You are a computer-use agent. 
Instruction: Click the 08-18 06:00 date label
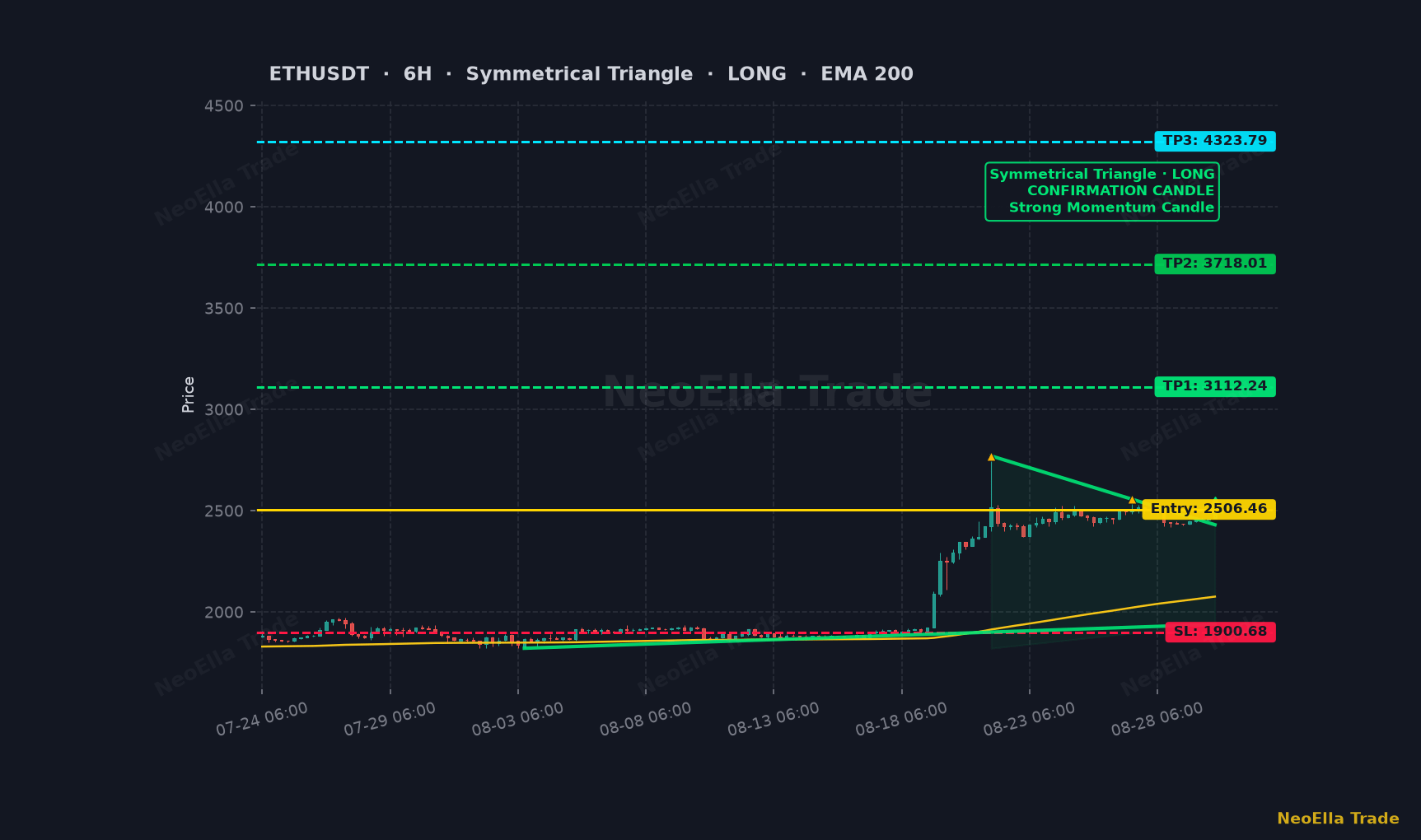pos(901,719)
